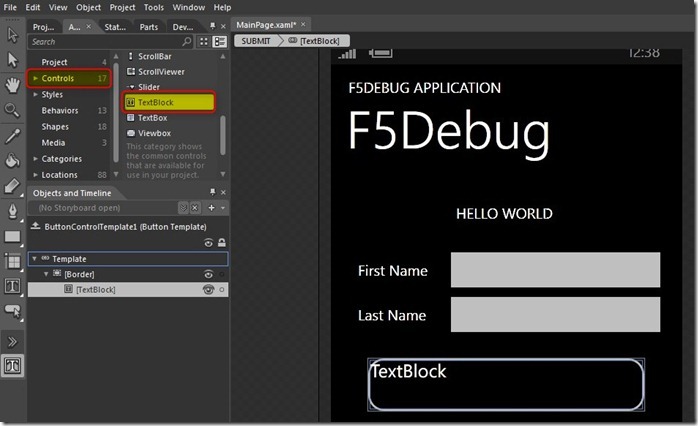
Task: Select the Direct Selection tool
Action: [12, 60]
